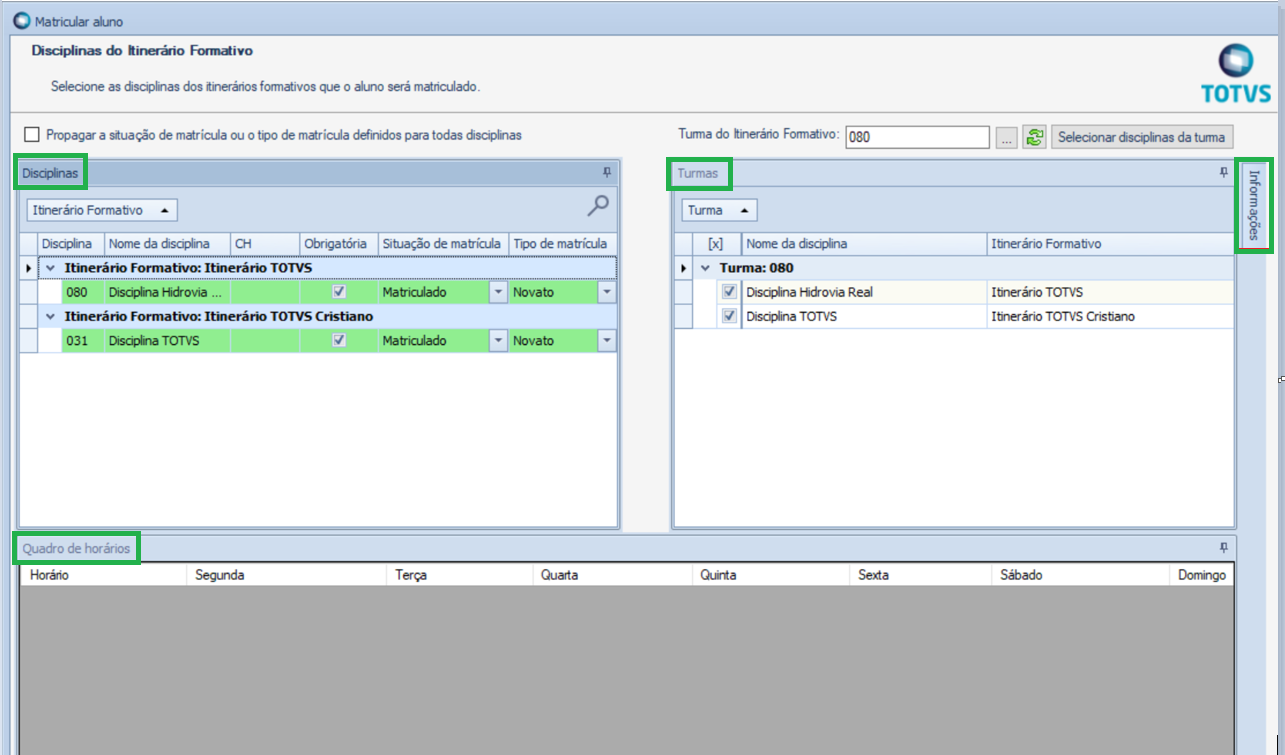This screenshot has width=1285, height=755.
Task: Click the Situação de matrícula column header
Action: point(443,244)
